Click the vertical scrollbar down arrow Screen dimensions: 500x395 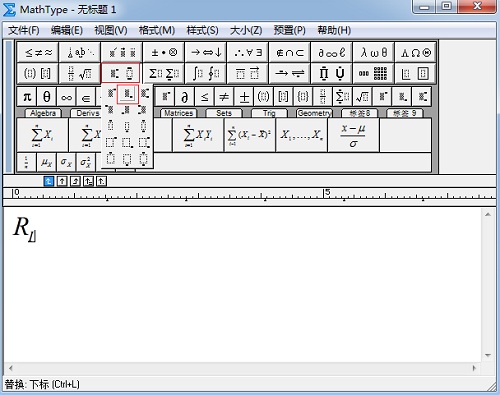coord(488,355)
